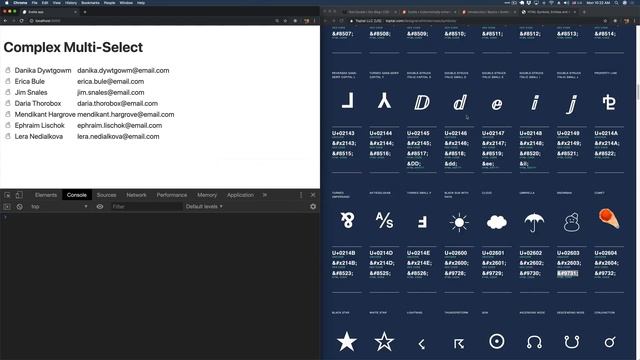Open the Apple menu

tap(6, 3)
